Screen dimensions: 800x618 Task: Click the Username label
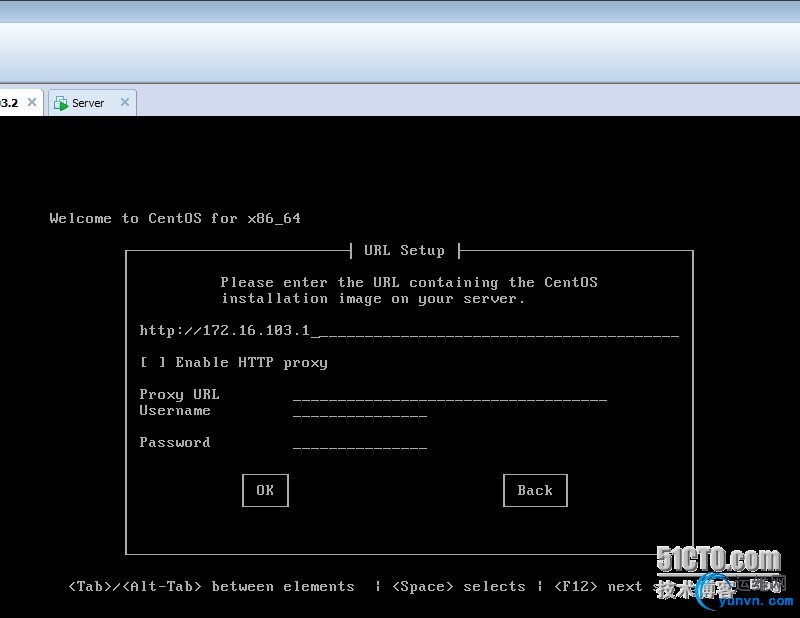(x=174, y=411)
